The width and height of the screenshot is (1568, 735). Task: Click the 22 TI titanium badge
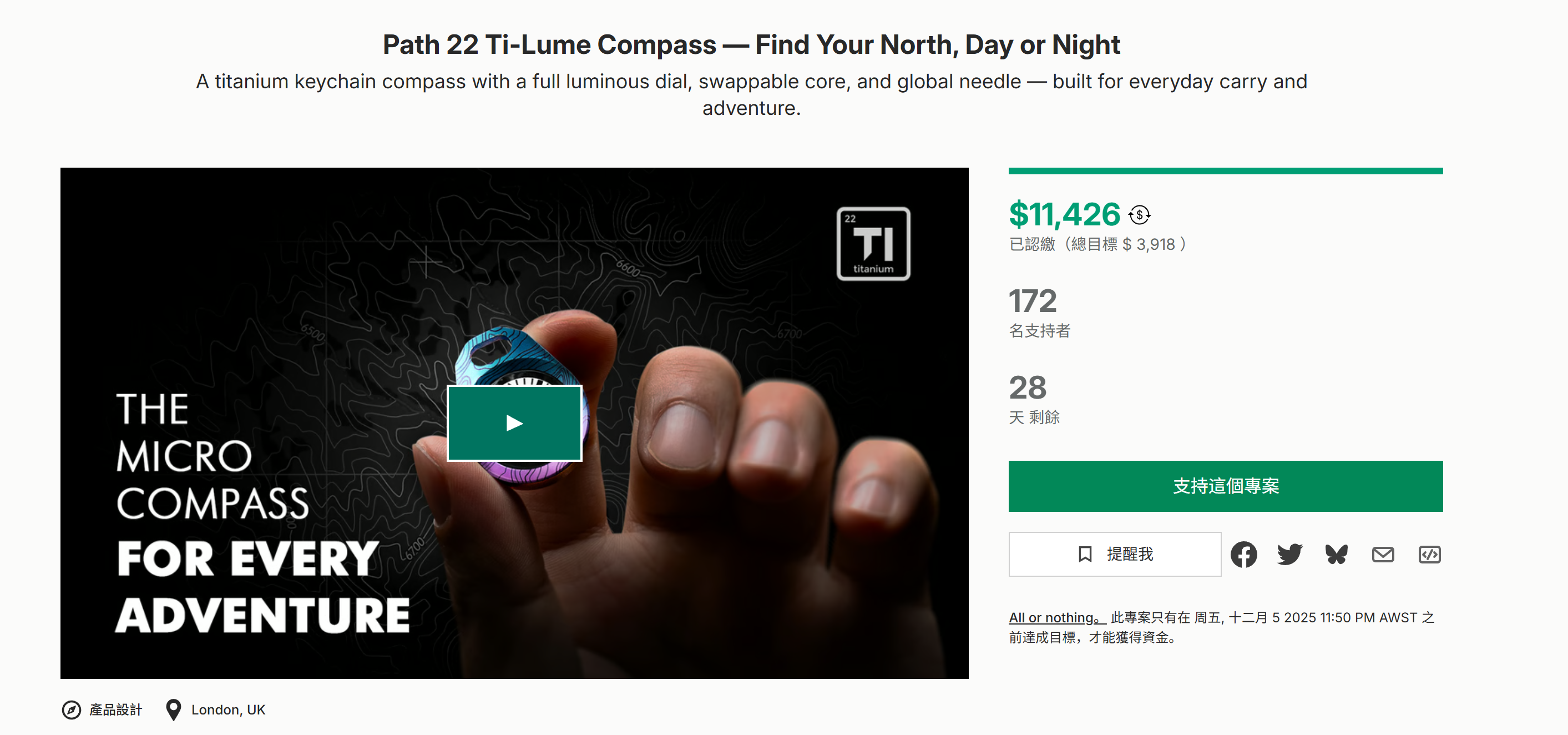tap(873, 244)
